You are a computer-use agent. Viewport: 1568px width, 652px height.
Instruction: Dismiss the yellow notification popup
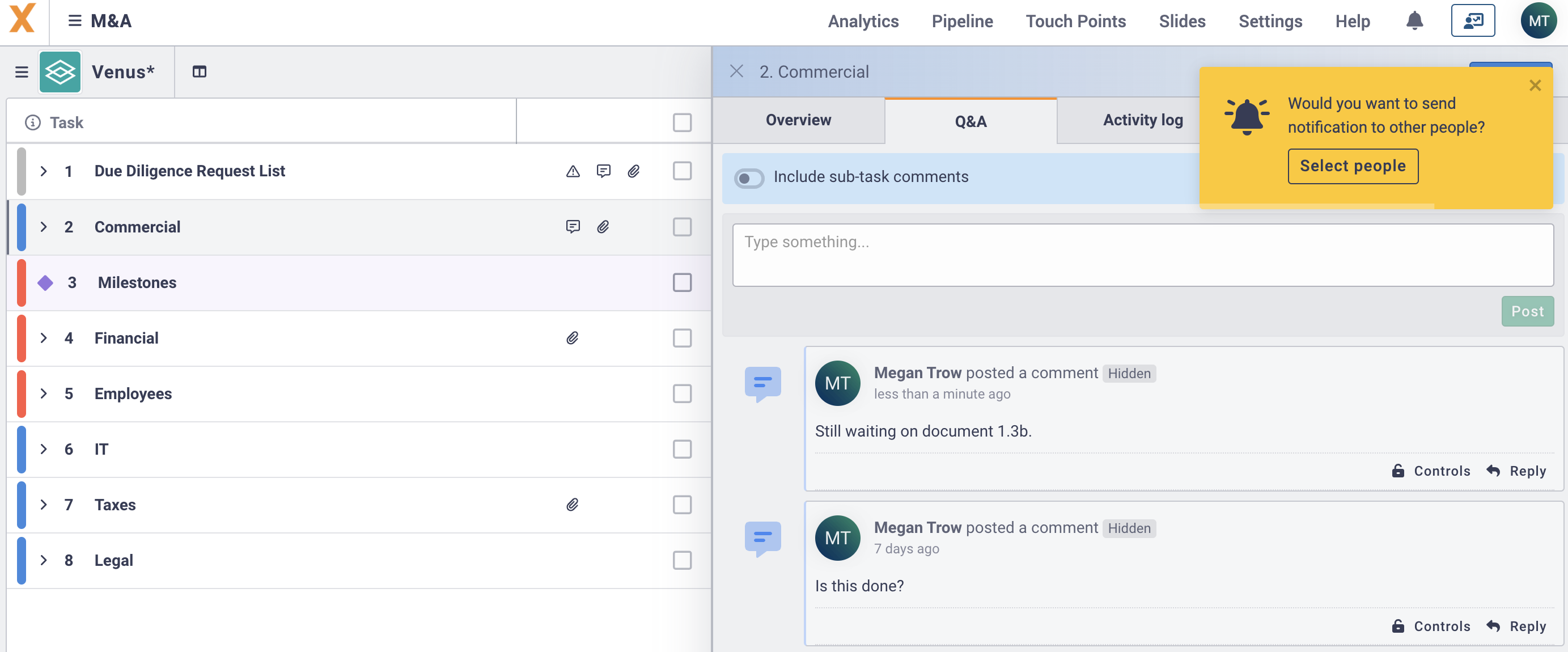tap(1535, 86)
